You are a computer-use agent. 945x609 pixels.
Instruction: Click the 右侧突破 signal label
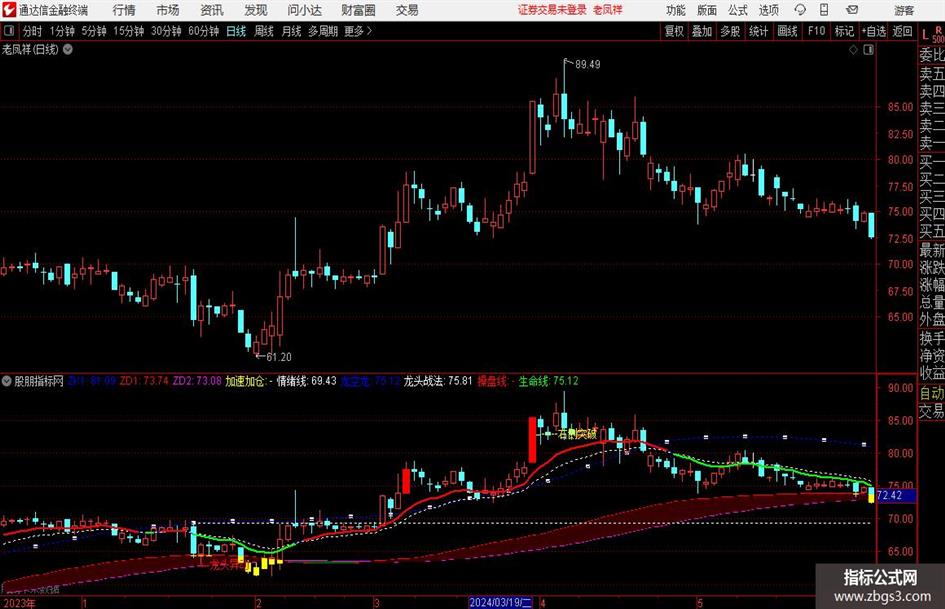[x=577, y=434]
